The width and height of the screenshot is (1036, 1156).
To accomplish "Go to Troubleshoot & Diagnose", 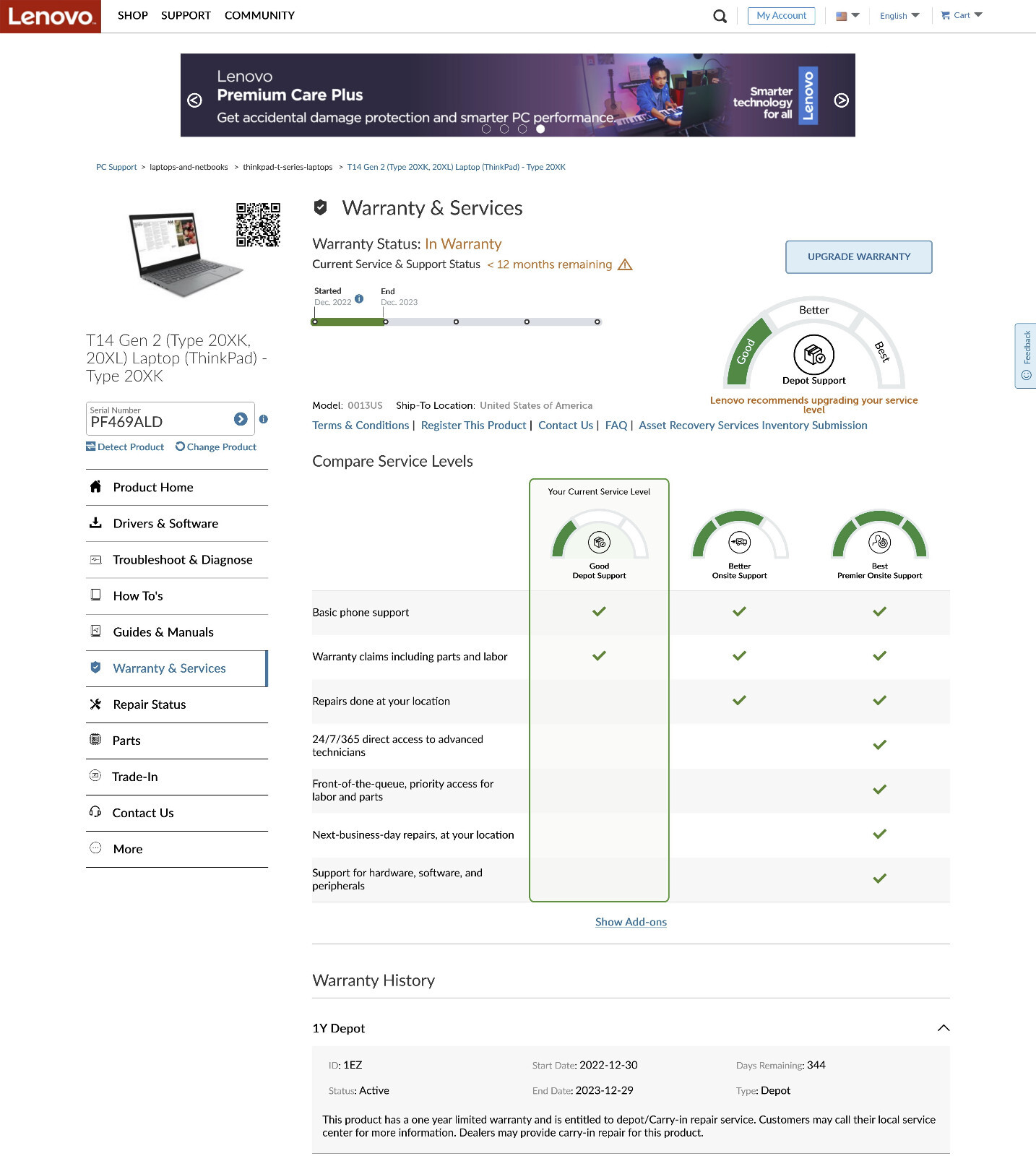I will point(177,560).
